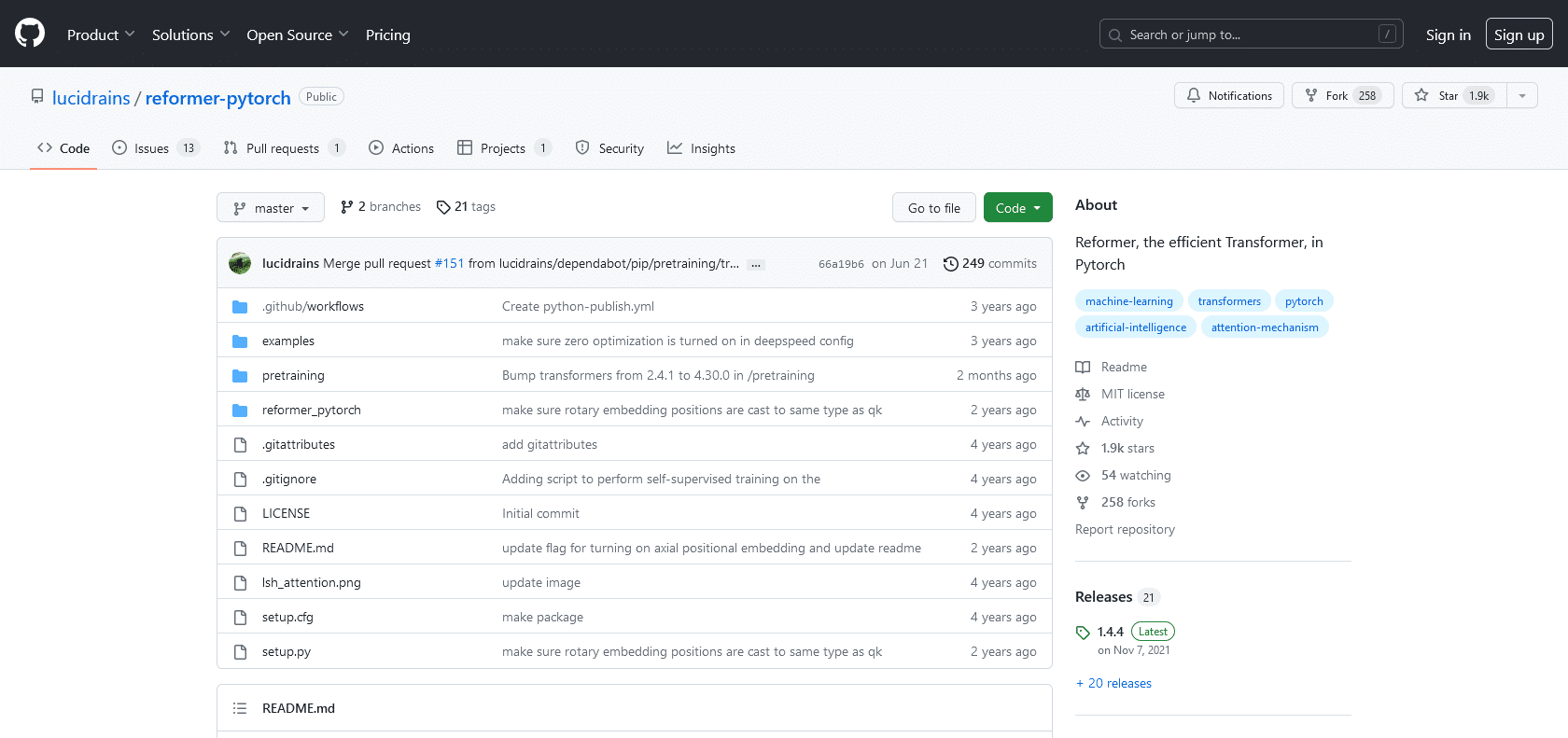Click the branch icon beside 2 branches
This screenshot has width=1568, height=738.
[x=347, y=207]
